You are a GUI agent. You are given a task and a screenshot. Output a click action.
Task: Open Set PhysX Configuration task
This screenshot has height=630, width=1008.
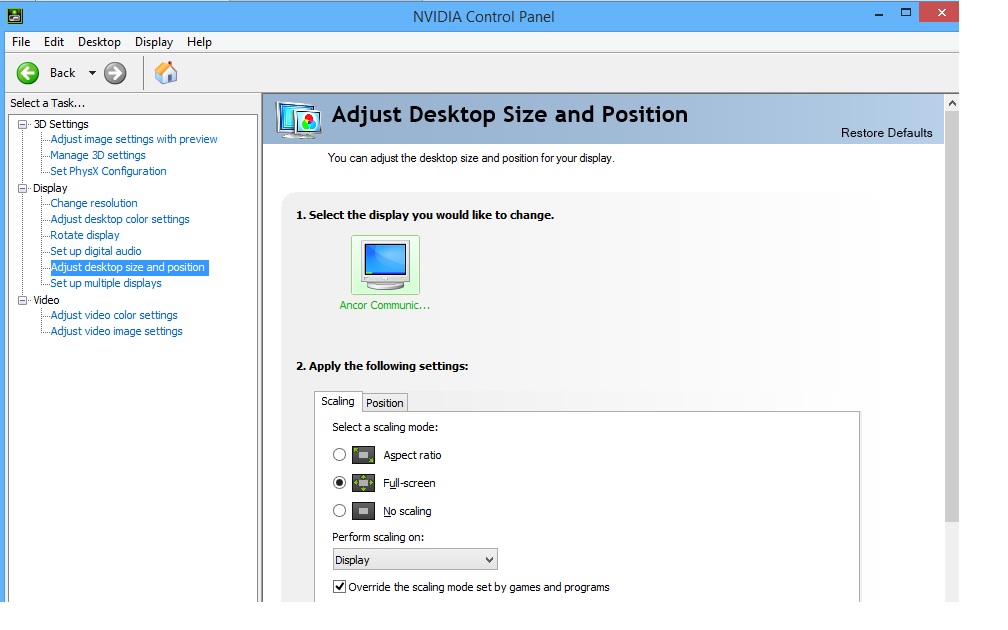[108, 171]
